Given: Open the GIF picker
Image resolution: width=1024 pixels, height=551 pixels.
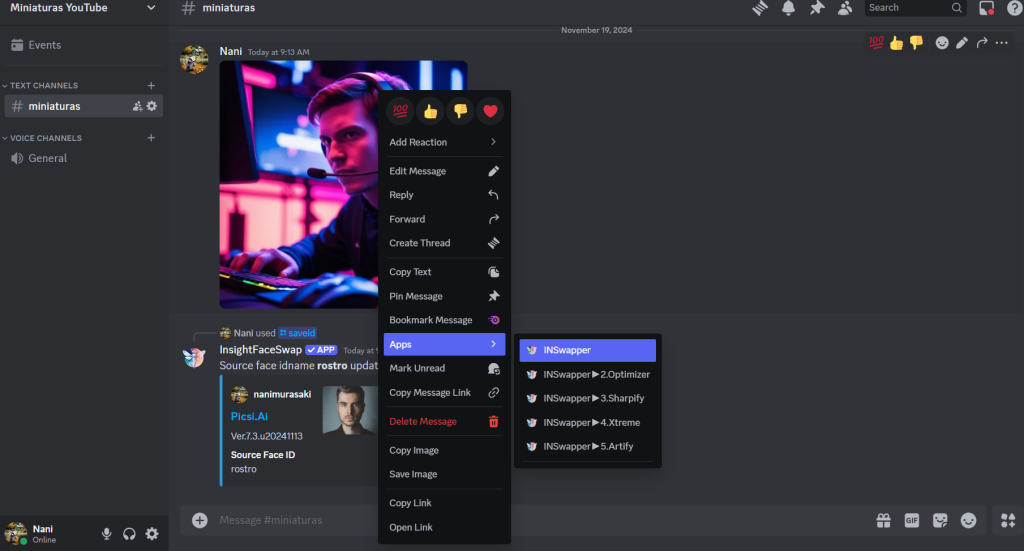Looking at the screenshot, I should [911, 520].
